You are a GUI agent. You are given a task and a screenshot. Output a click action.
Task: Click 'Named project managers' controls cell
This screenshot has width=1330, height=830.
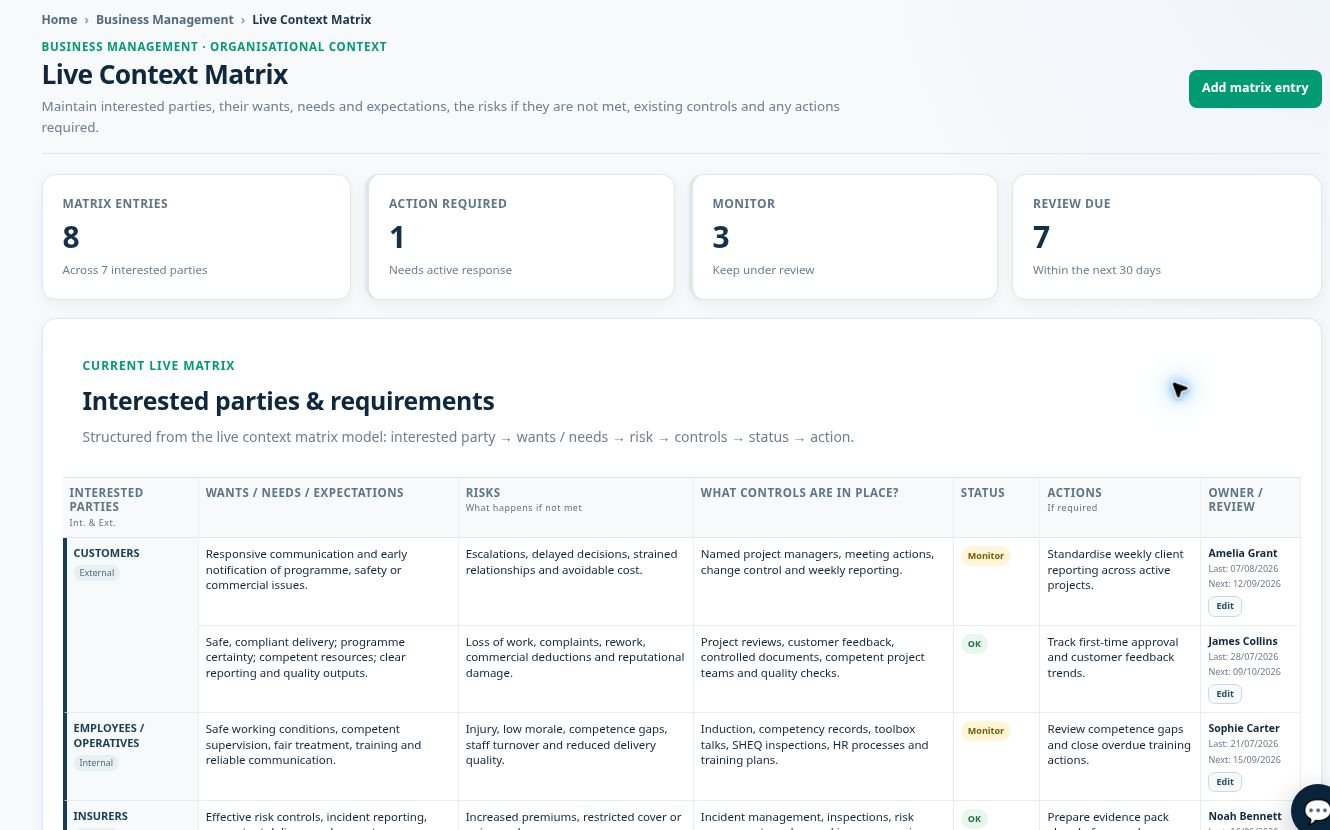click(x=822, y=582)
